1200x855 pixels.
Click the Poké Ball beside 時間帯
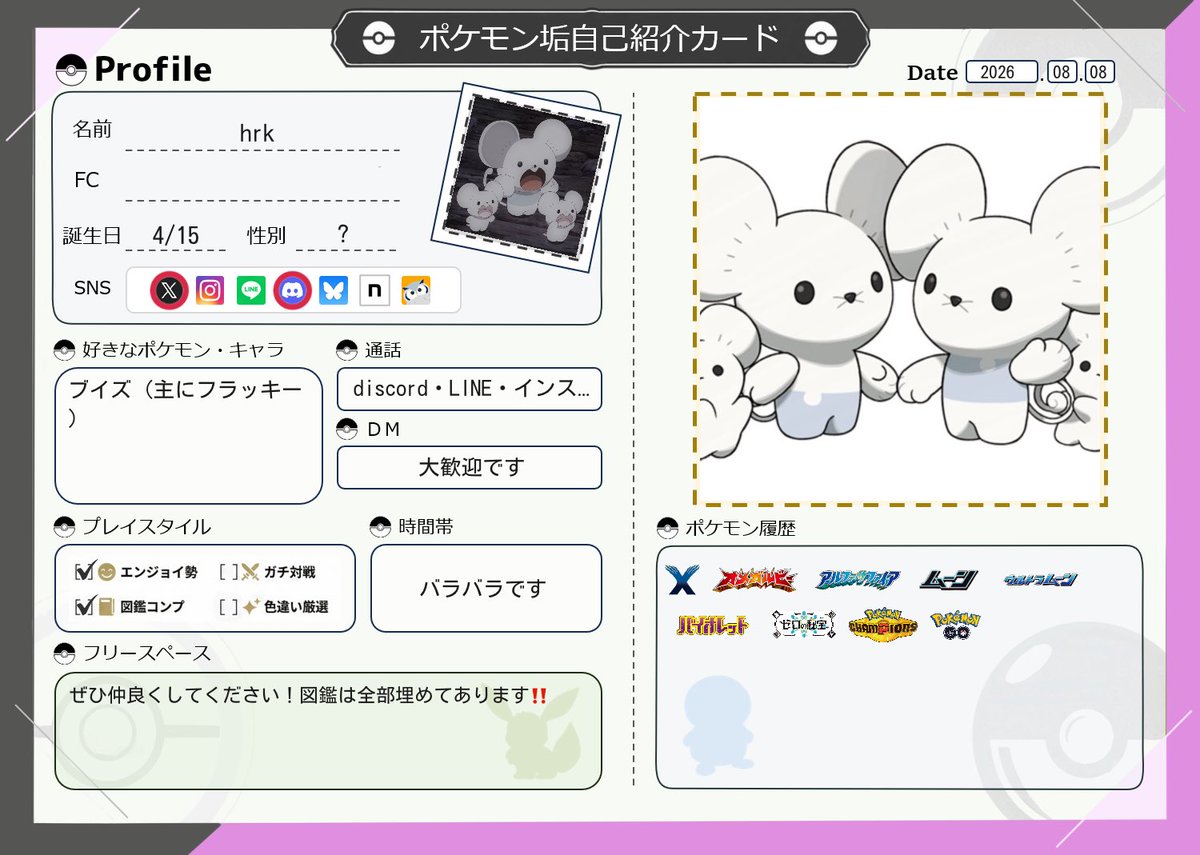tap(381, 527)
